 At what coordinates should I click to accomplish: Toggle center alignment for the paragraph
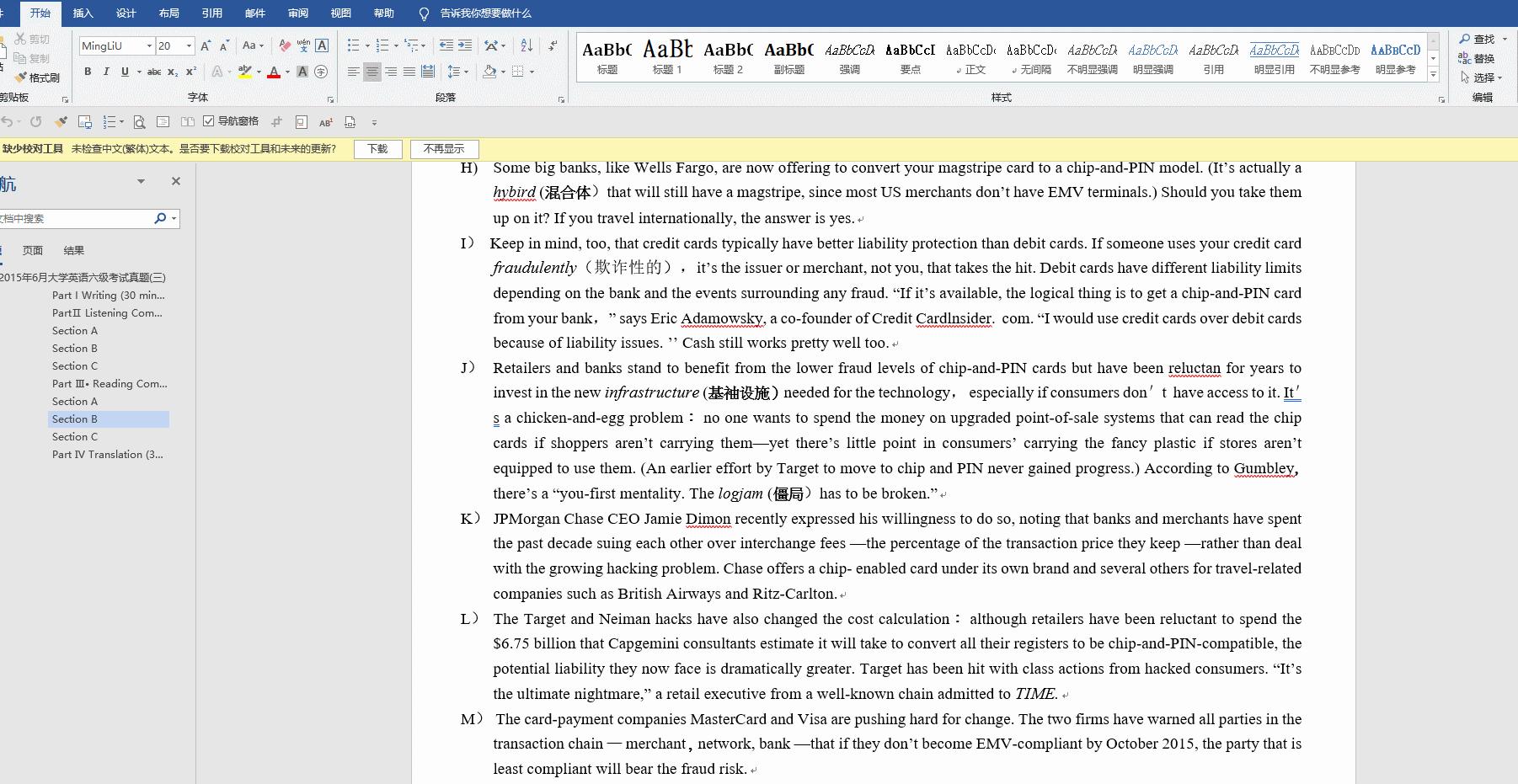[372, 72]
